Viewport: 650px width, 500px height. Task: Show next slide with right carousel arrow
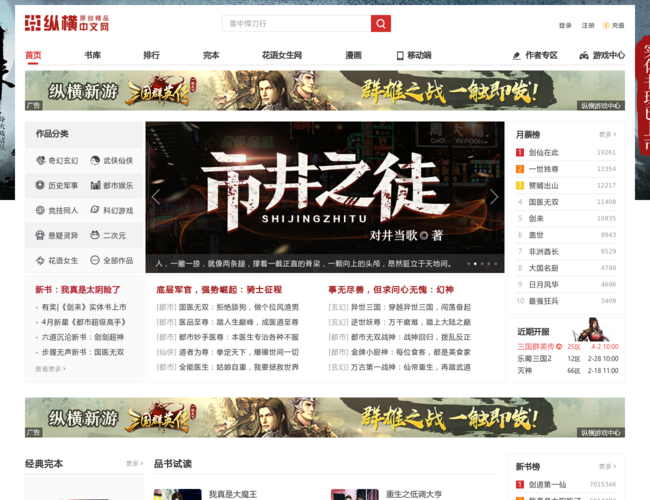[494, 197]
